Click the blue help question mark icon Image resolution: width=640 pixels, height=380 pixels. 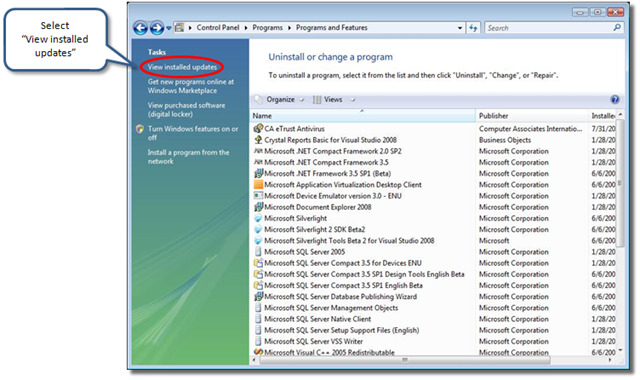[615, 99]
